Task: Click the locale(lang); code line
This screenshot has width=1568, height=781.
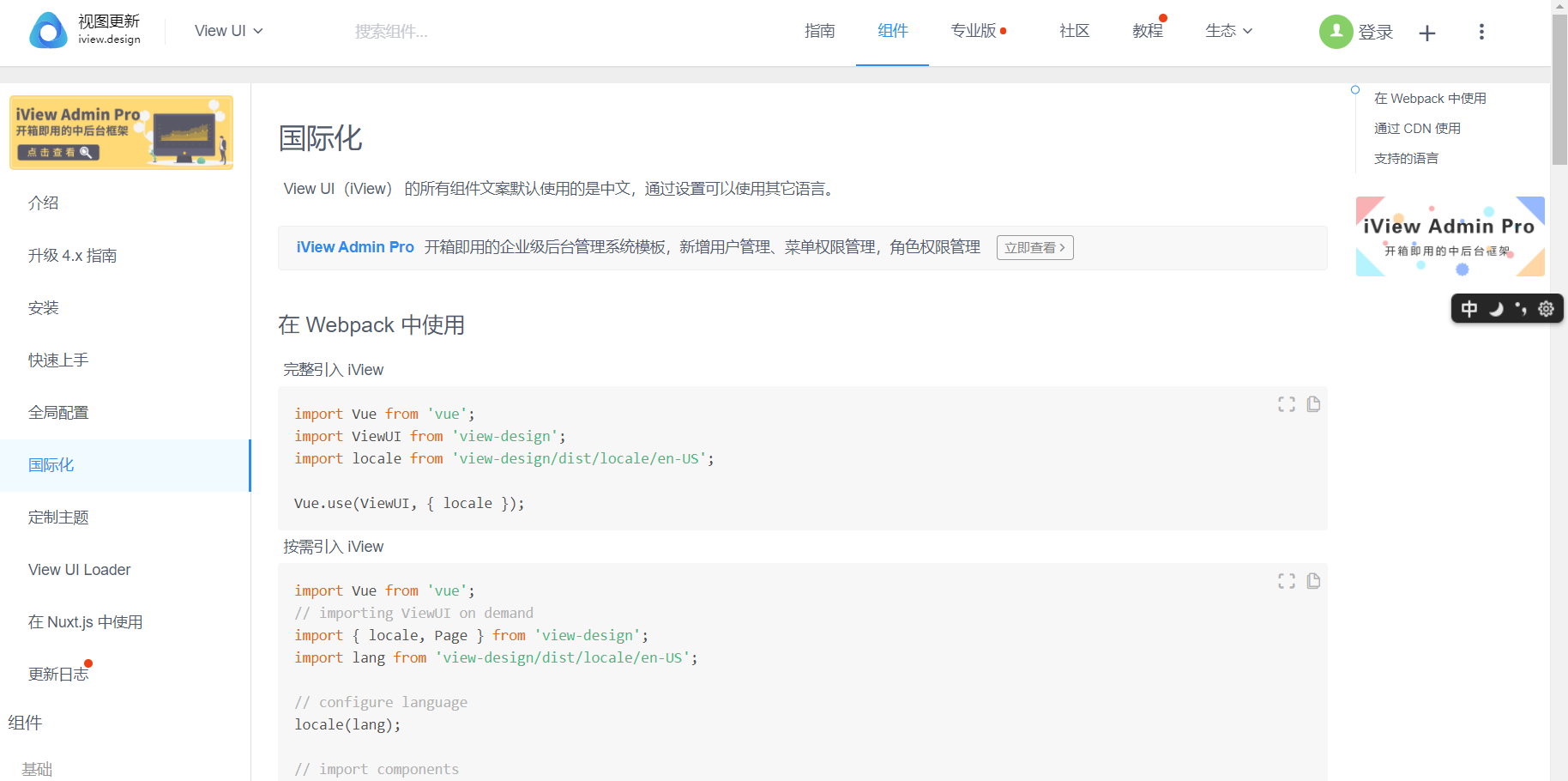Action: pos(347,725)
